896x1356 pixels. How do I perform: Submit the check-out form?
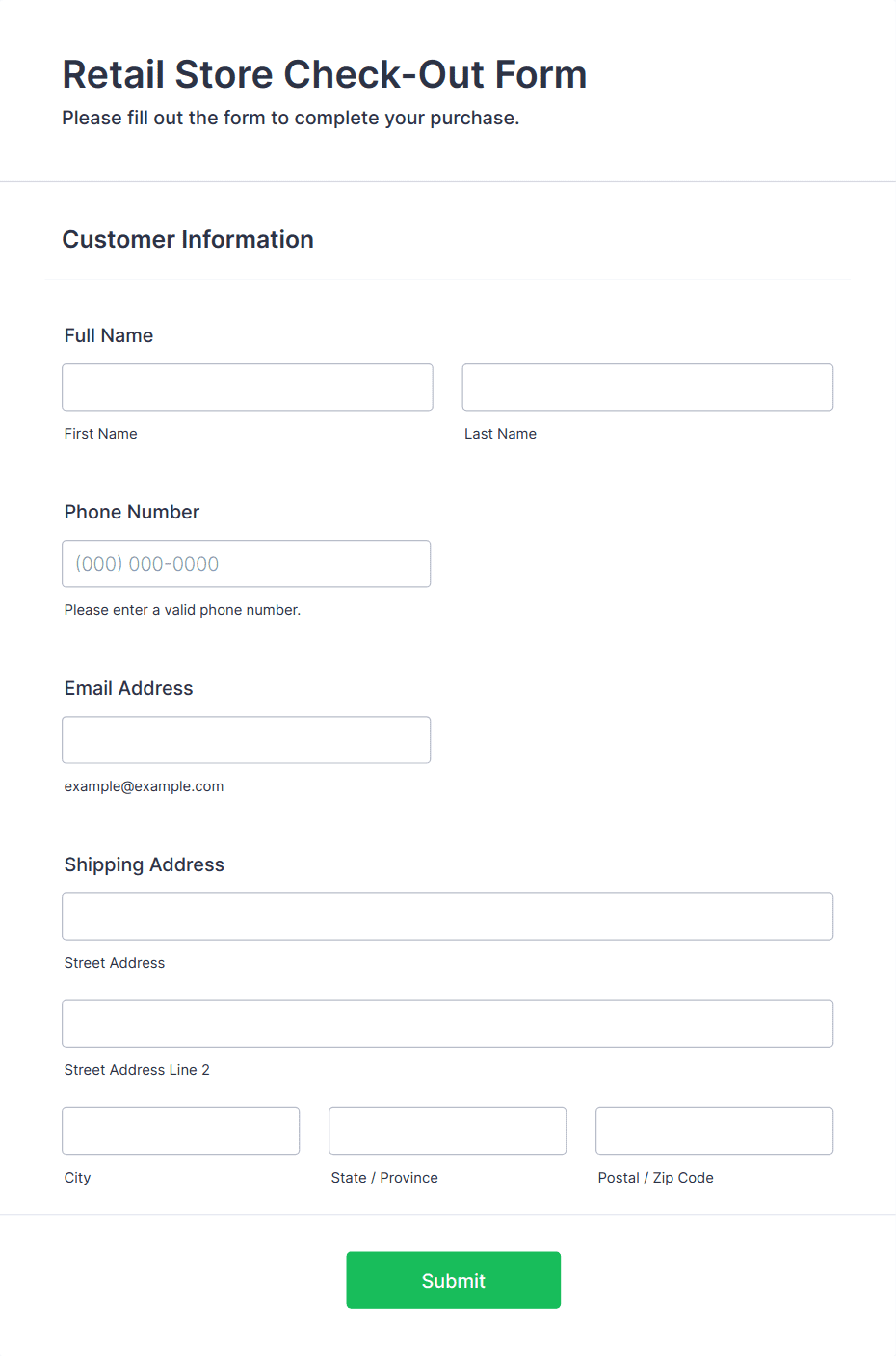454,1280
